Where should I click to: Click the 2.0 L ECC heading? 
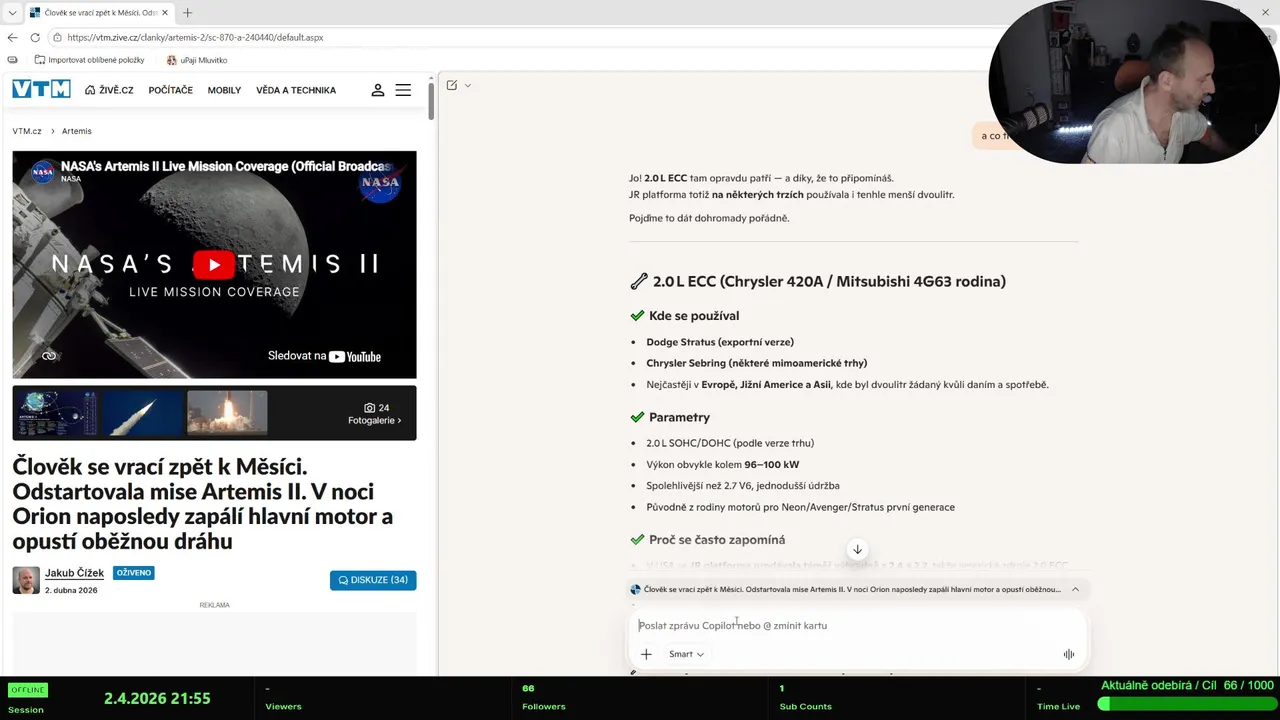829,281
